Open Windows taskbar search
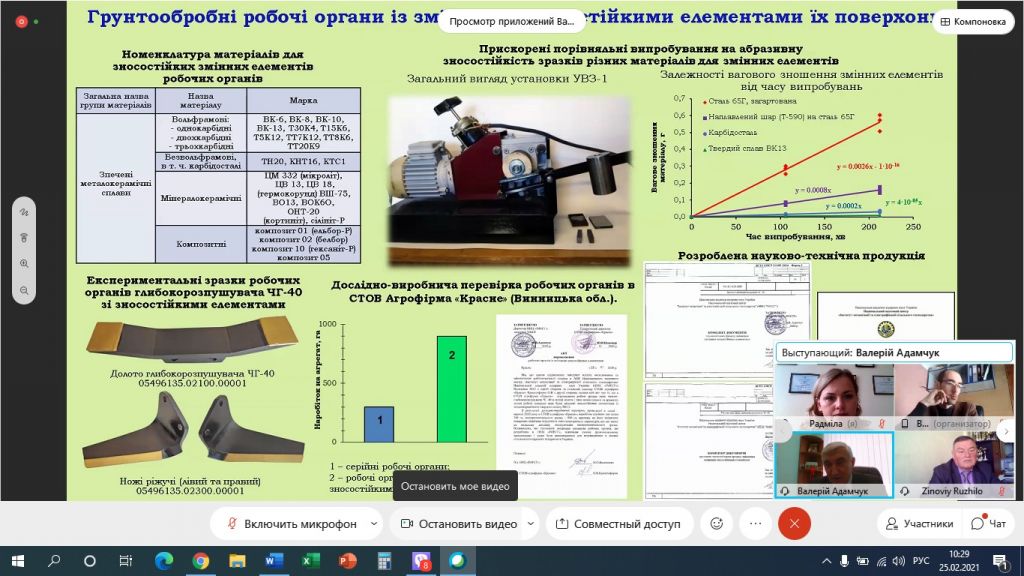 pos(54,561)
